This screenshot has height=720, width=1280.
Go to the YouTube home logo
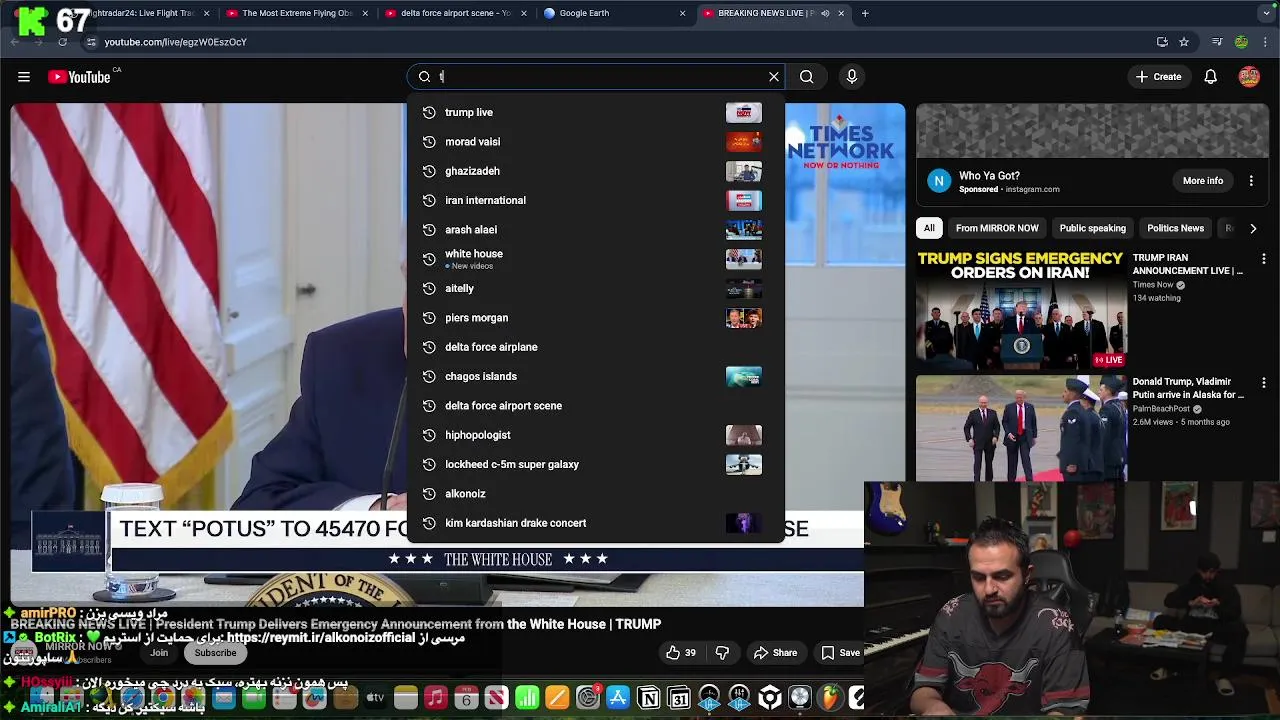coord(79,77)
